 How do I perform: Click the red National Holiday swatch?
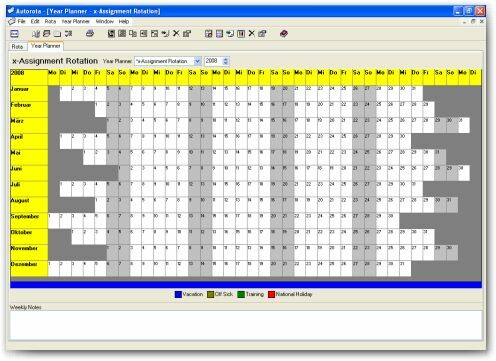click(x=271, y=294)
